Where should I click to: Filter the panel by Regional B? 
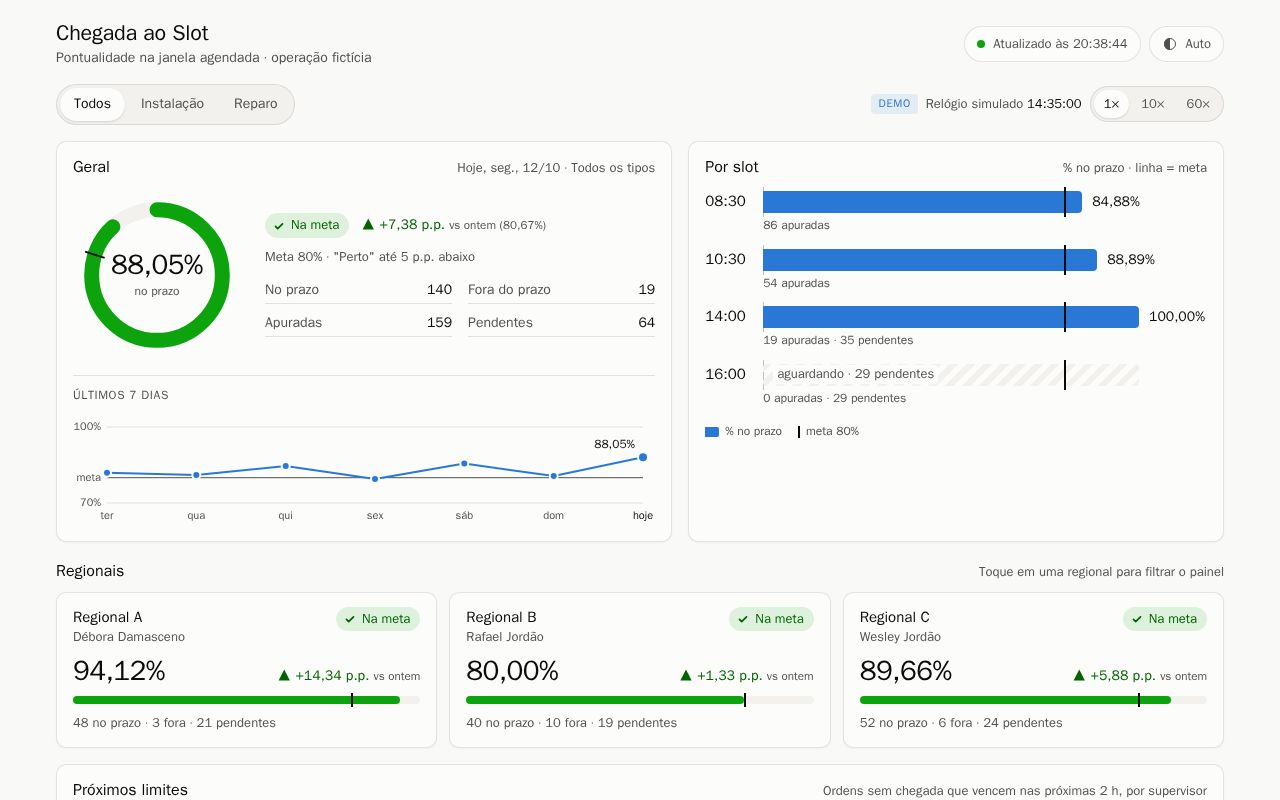point(640,670)
